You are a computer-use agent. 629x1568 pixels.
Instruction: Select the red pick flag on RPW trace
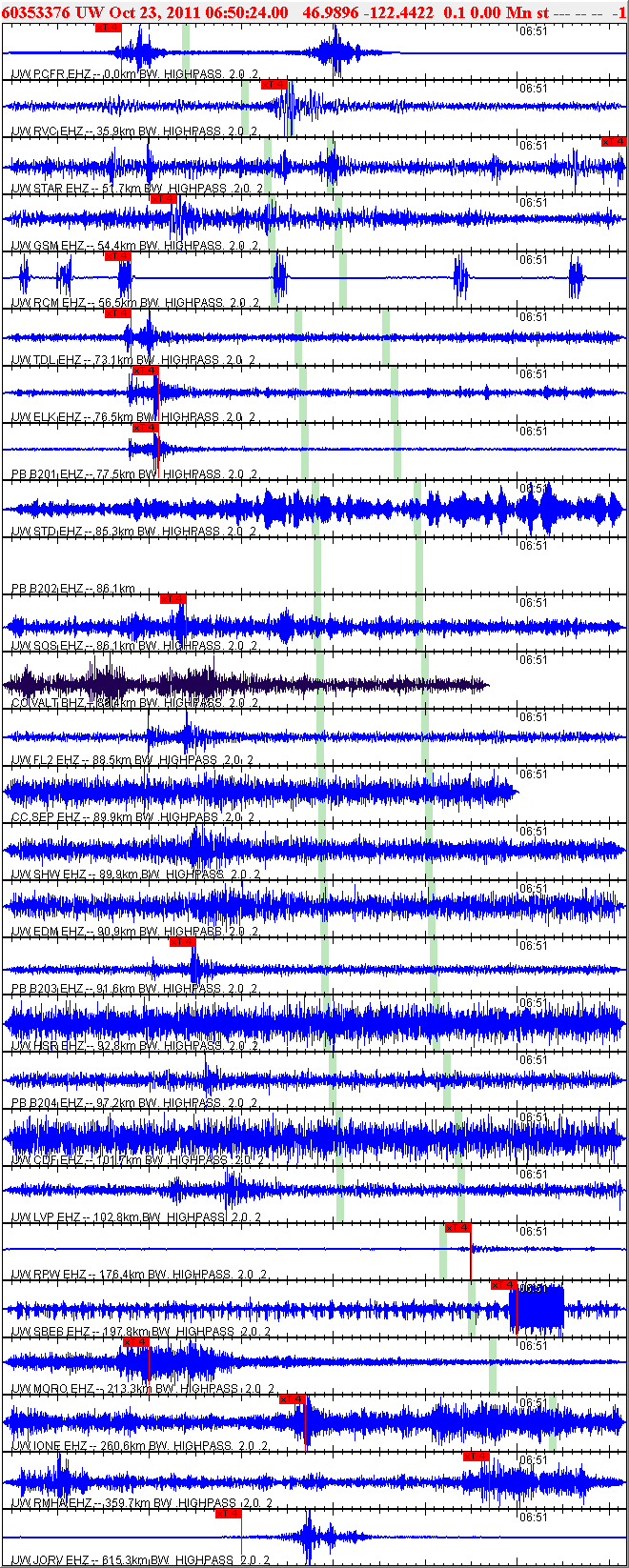tap(458, 1228)
